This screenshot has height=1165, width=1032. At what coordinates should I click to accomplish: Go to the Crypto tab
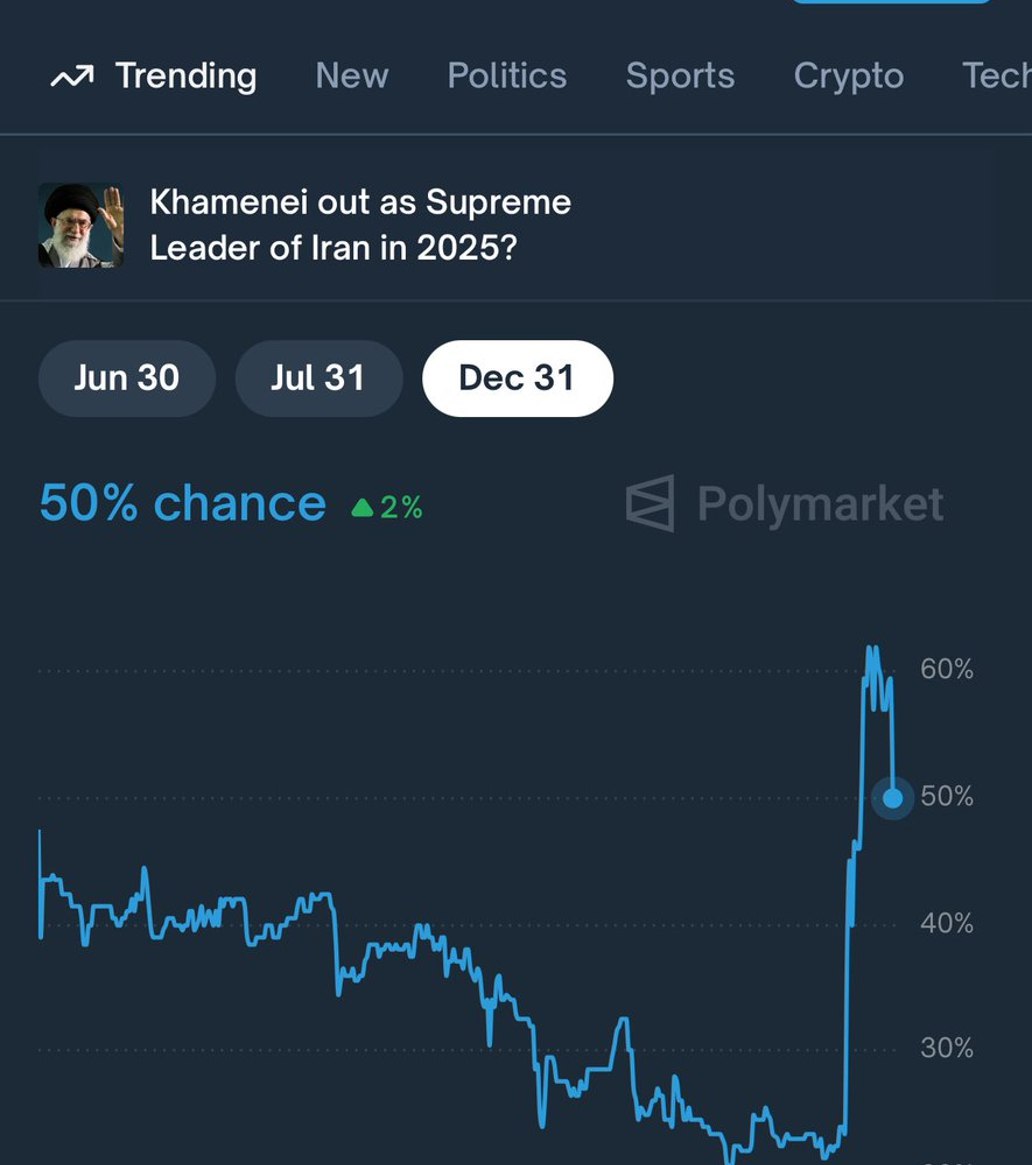[848, 75]
